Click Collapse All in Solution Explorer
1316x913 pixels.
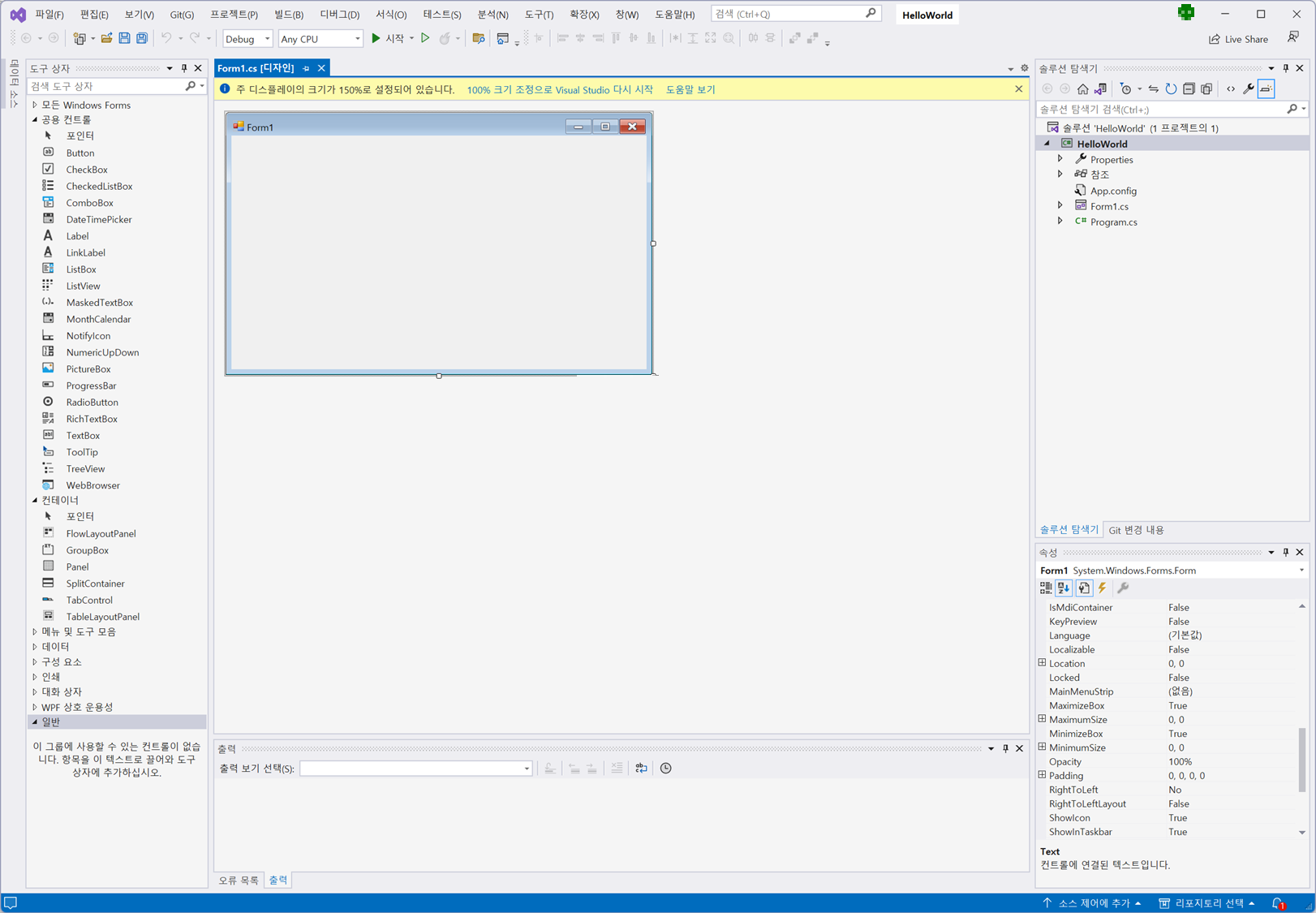pos(1189,88)
